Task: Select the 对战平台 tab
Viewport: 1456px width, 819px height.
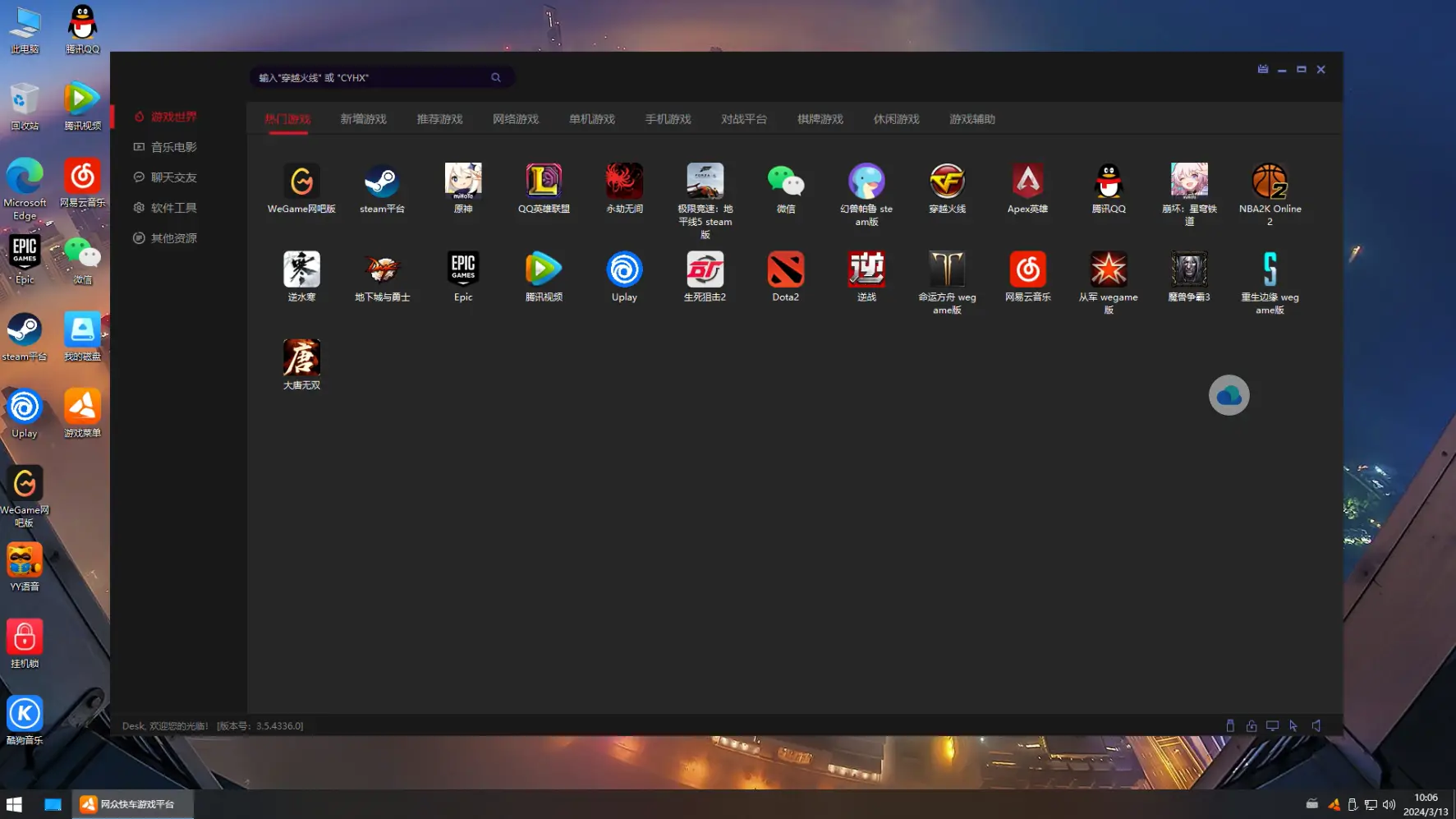Action: point(744,119)
